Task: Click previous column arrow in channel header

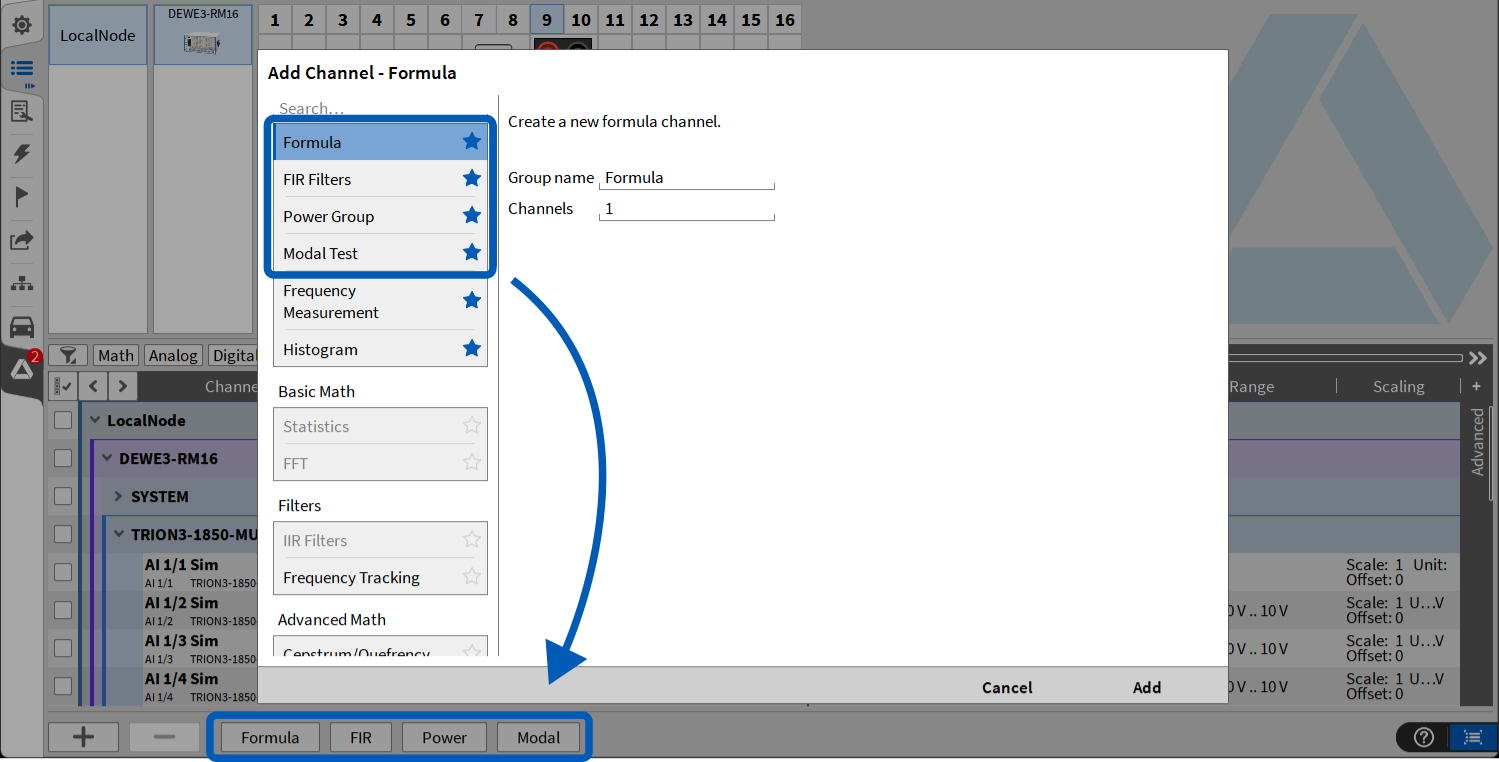Action: click(93, 385)
